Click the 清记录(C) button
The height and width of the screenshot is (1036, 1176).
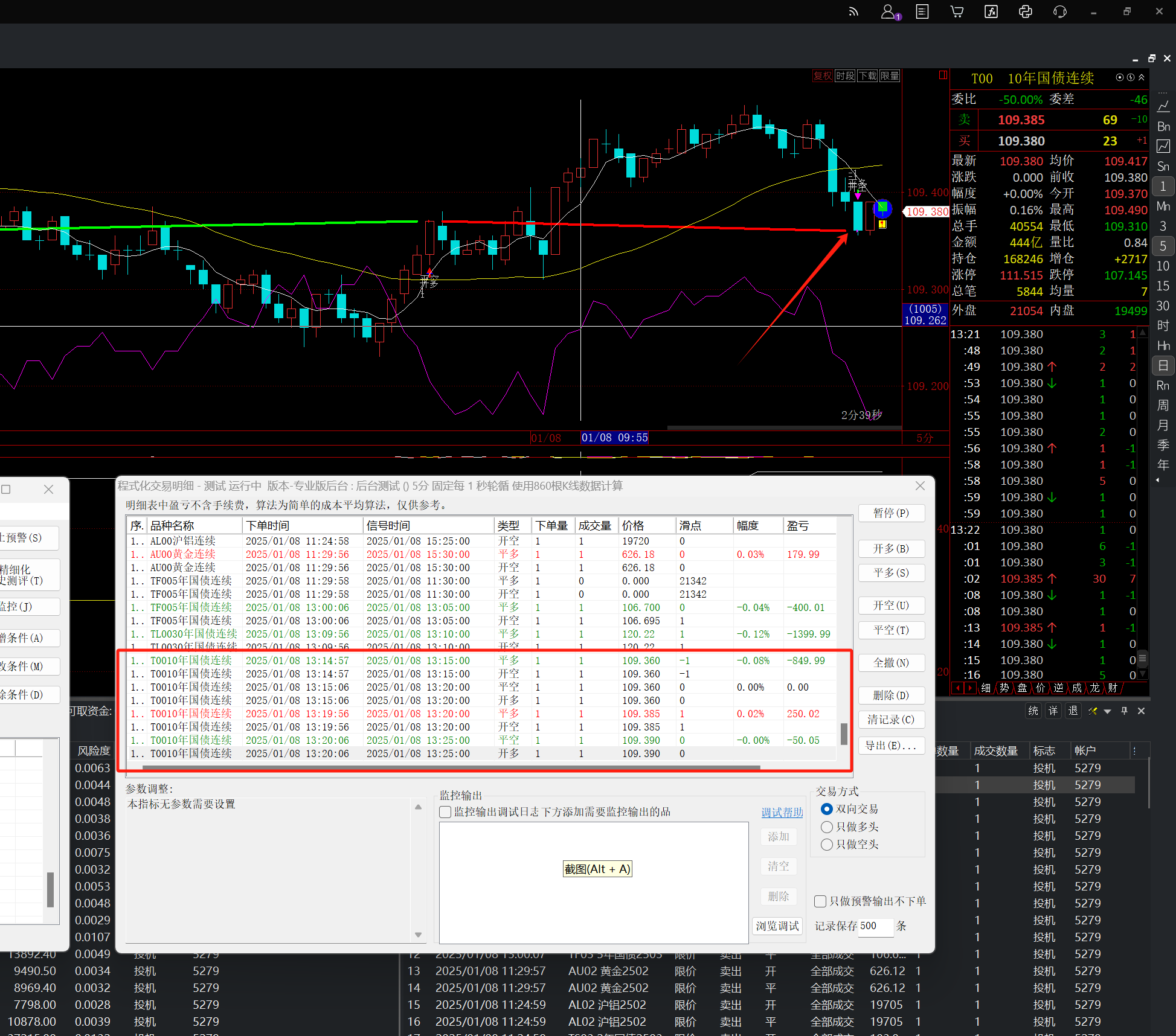[x=892, y=720]
